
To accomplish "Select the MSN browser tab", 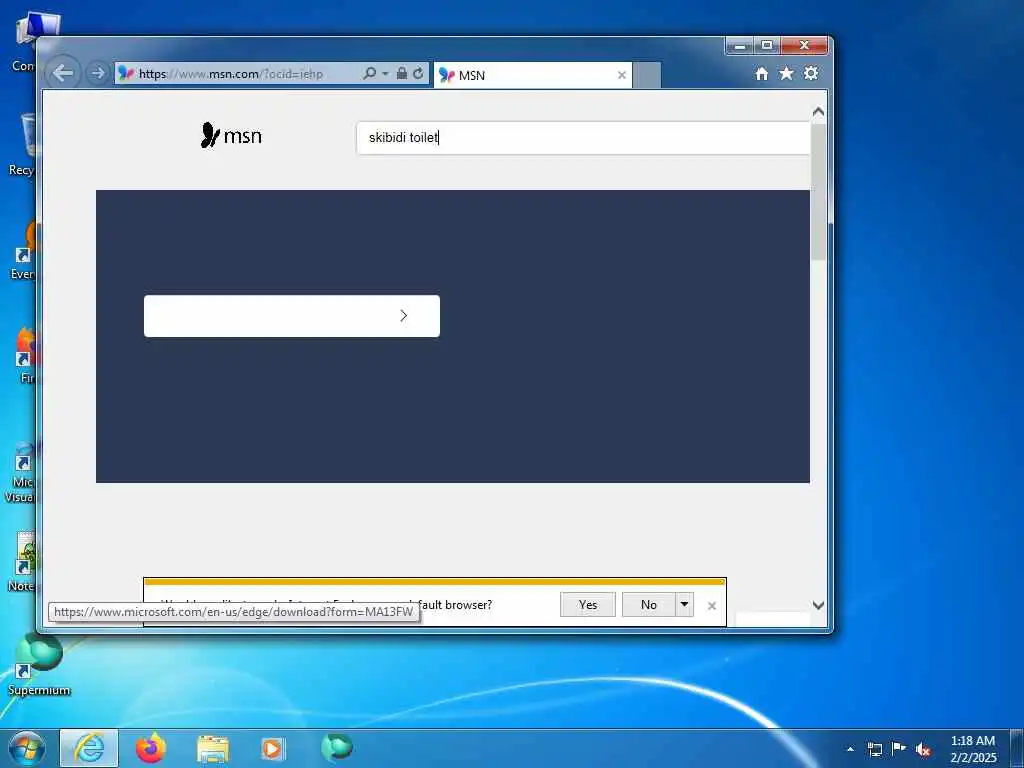I will pos(533,75).
